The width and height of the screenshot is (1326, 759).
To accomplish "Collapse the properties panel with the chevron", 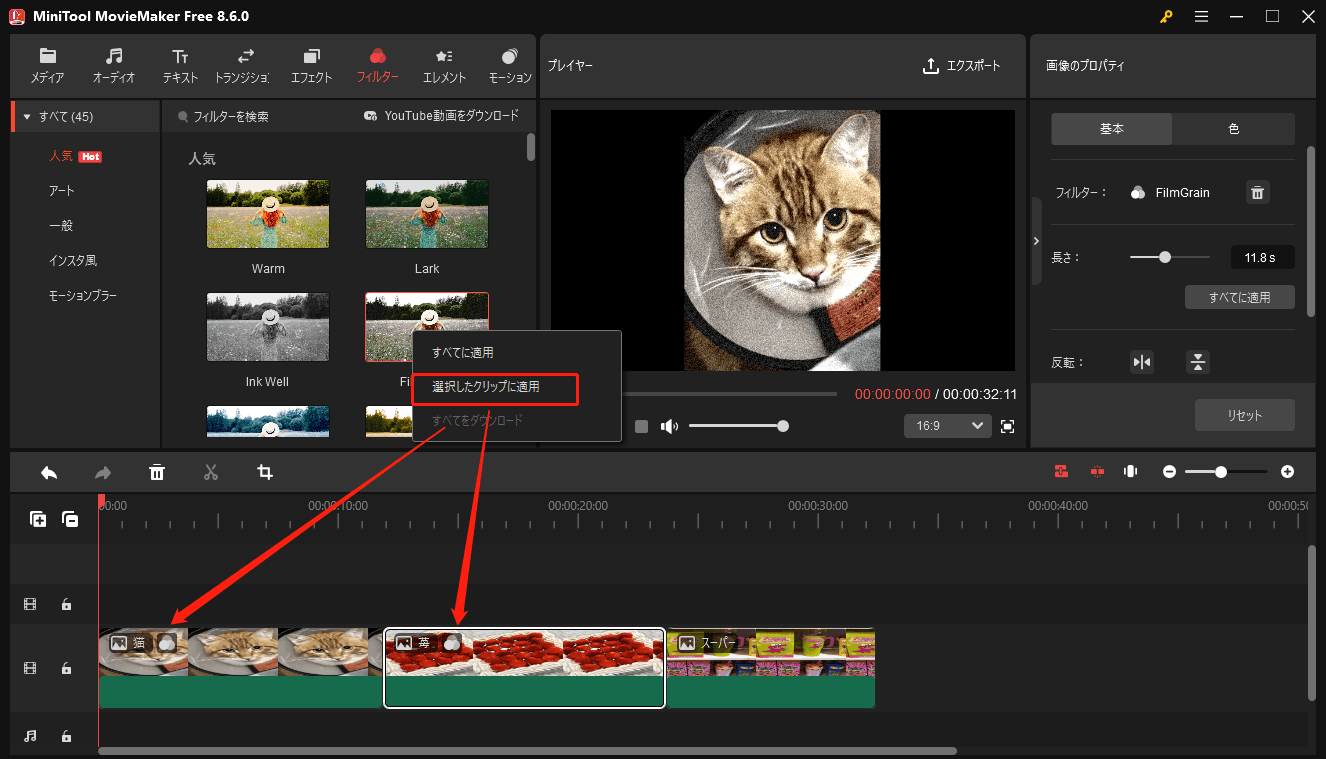I will click(1036, 240).
